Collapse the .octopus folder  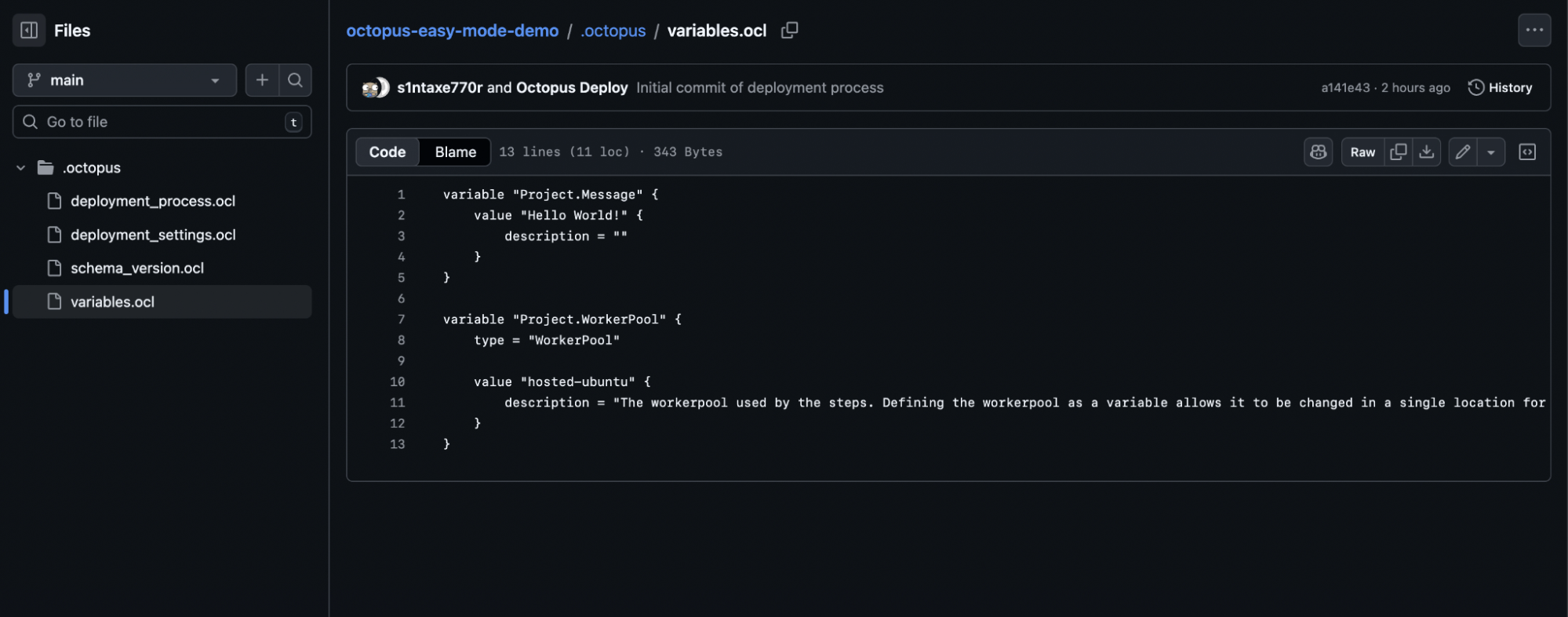21,168
